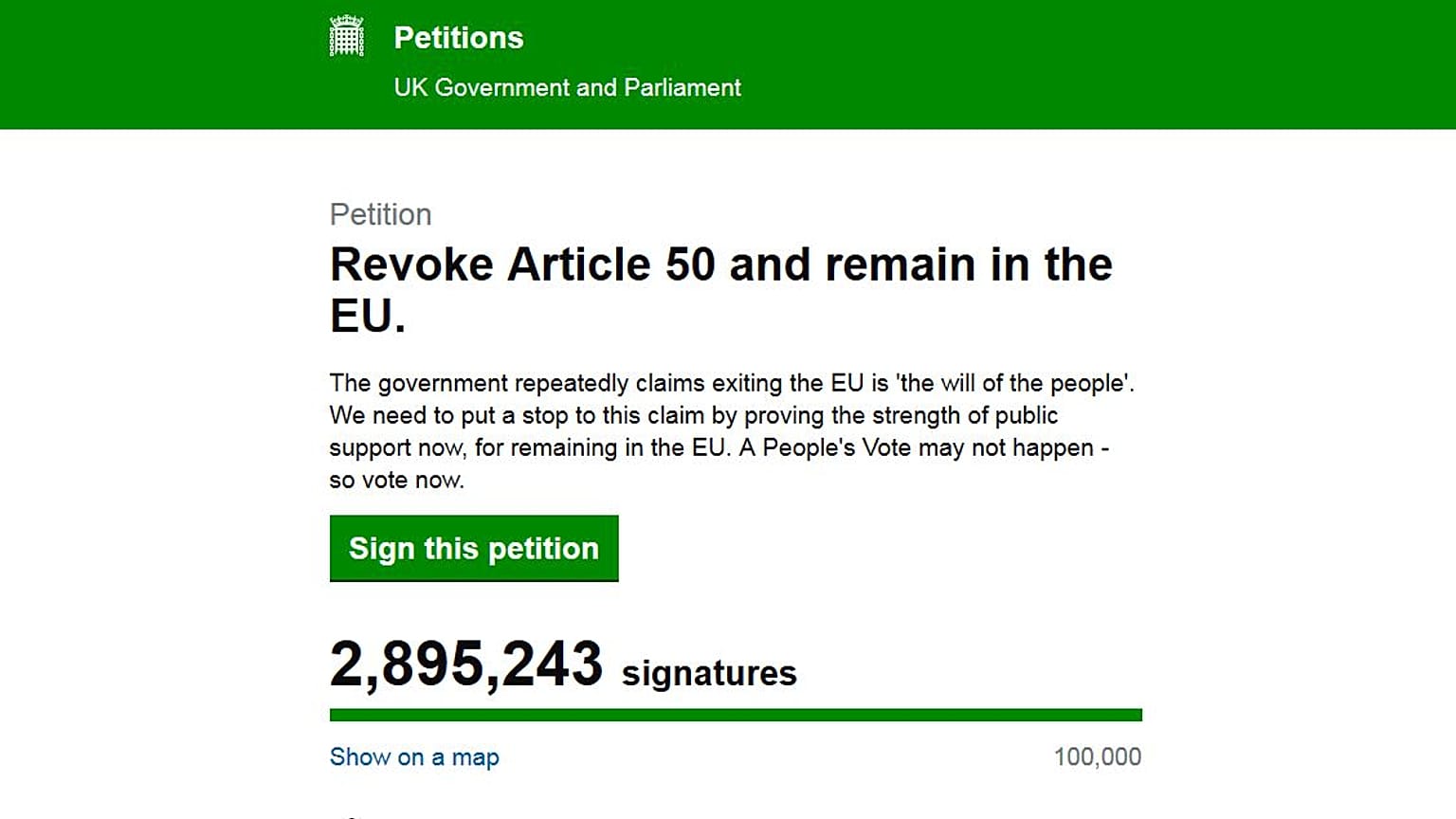Viewport: 1456px width, 819px height.
Task: Click the word signatures beside the count
Action: 709,673
